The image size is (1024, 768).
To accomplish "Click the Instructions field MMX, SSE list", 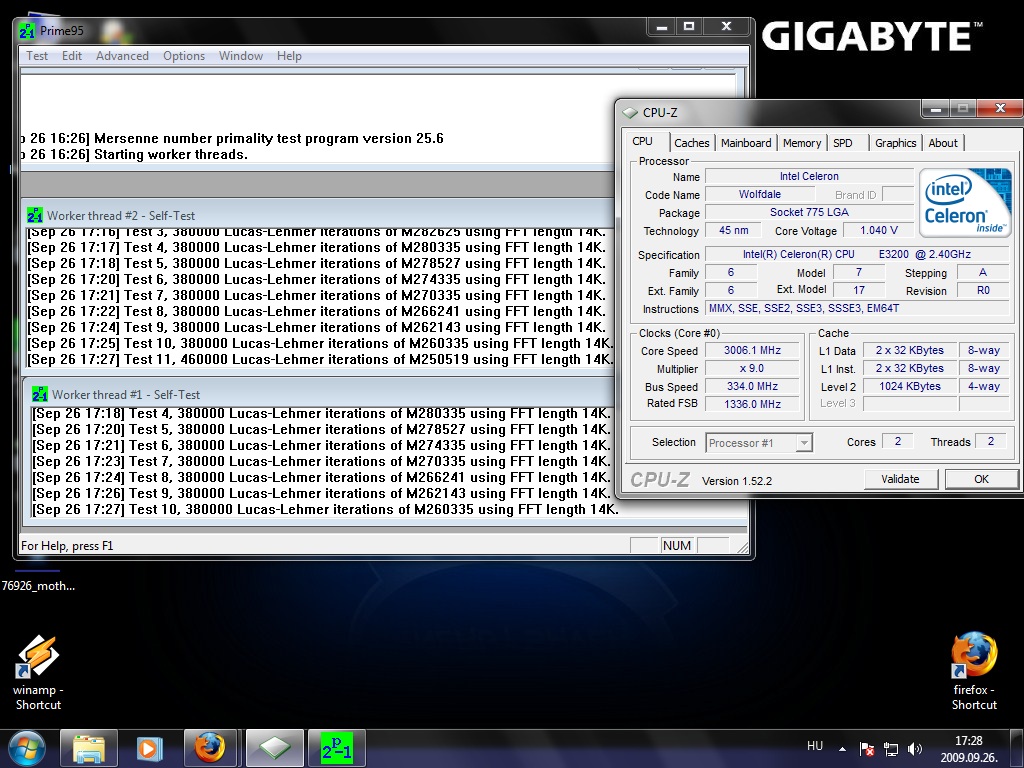I will click(857, 308).
